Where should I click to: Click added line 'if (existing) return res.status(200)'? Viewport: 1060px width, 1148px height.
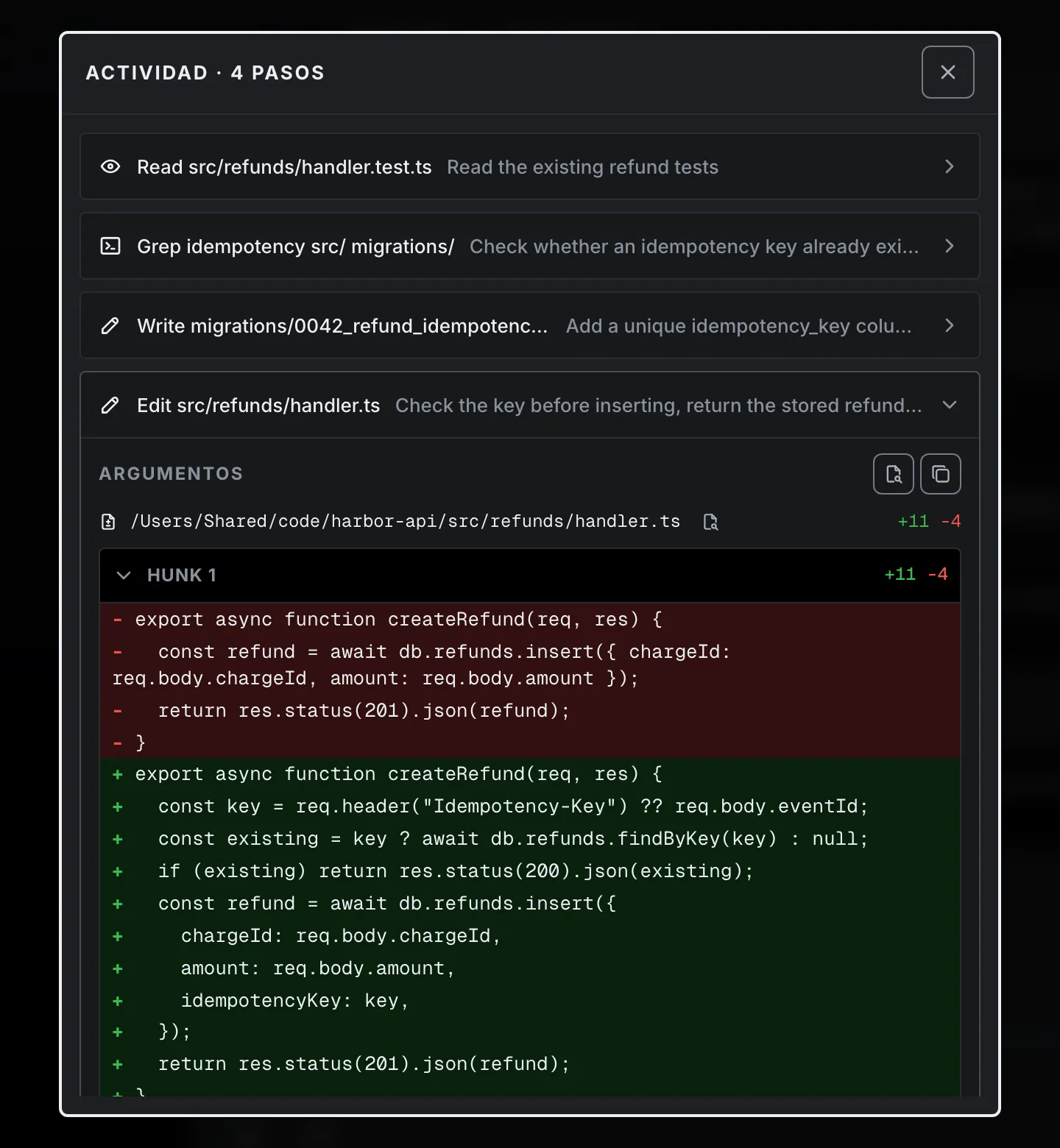tap(530, 871)
